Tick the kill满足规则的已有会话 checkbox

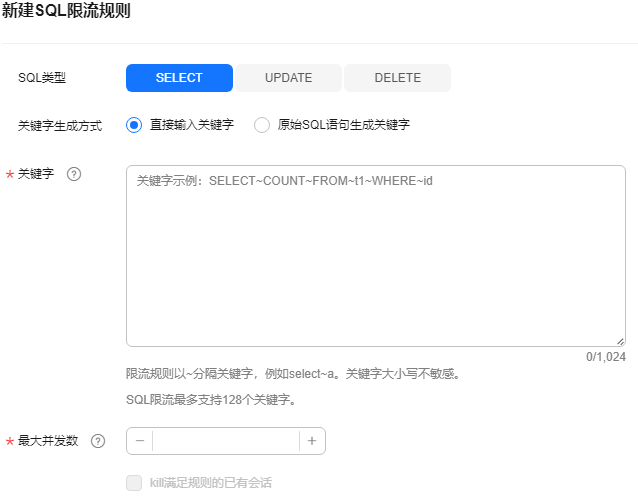pyautogui.click(x=134, y=483)
